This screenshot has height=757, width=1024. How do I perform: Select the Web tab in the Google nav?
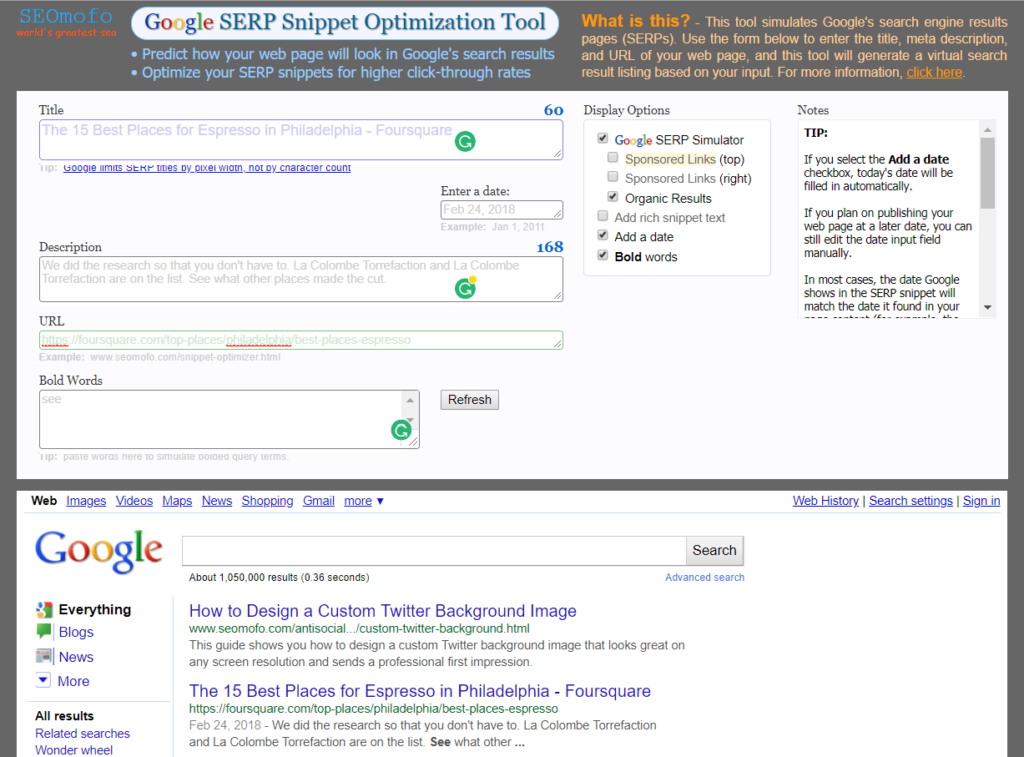pos(44,500)
